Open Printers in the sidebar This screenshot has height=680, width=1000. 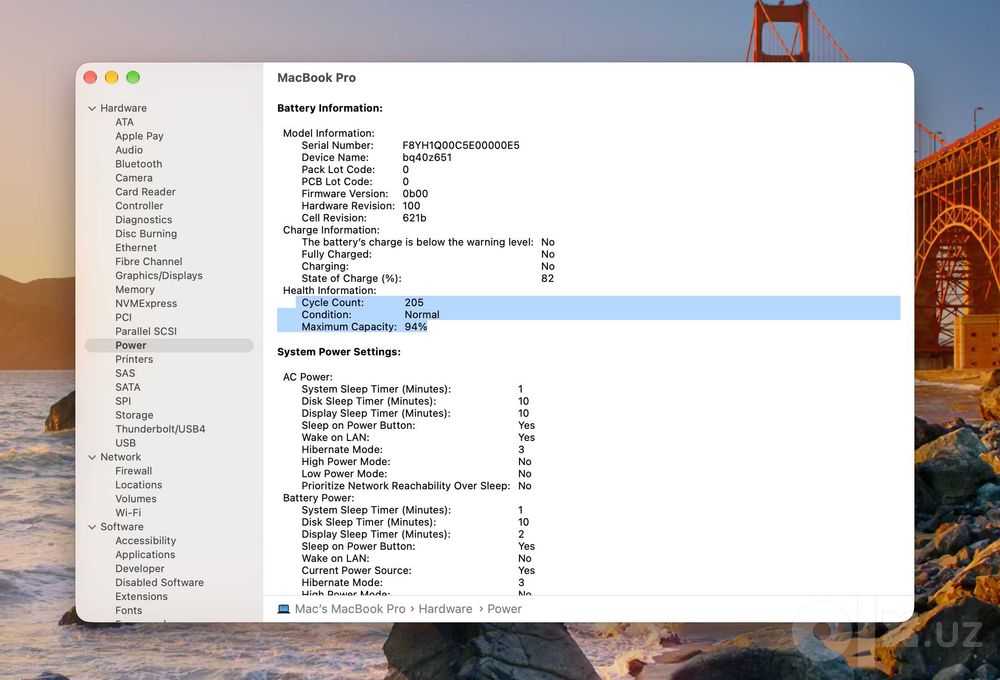coord(134,360)
